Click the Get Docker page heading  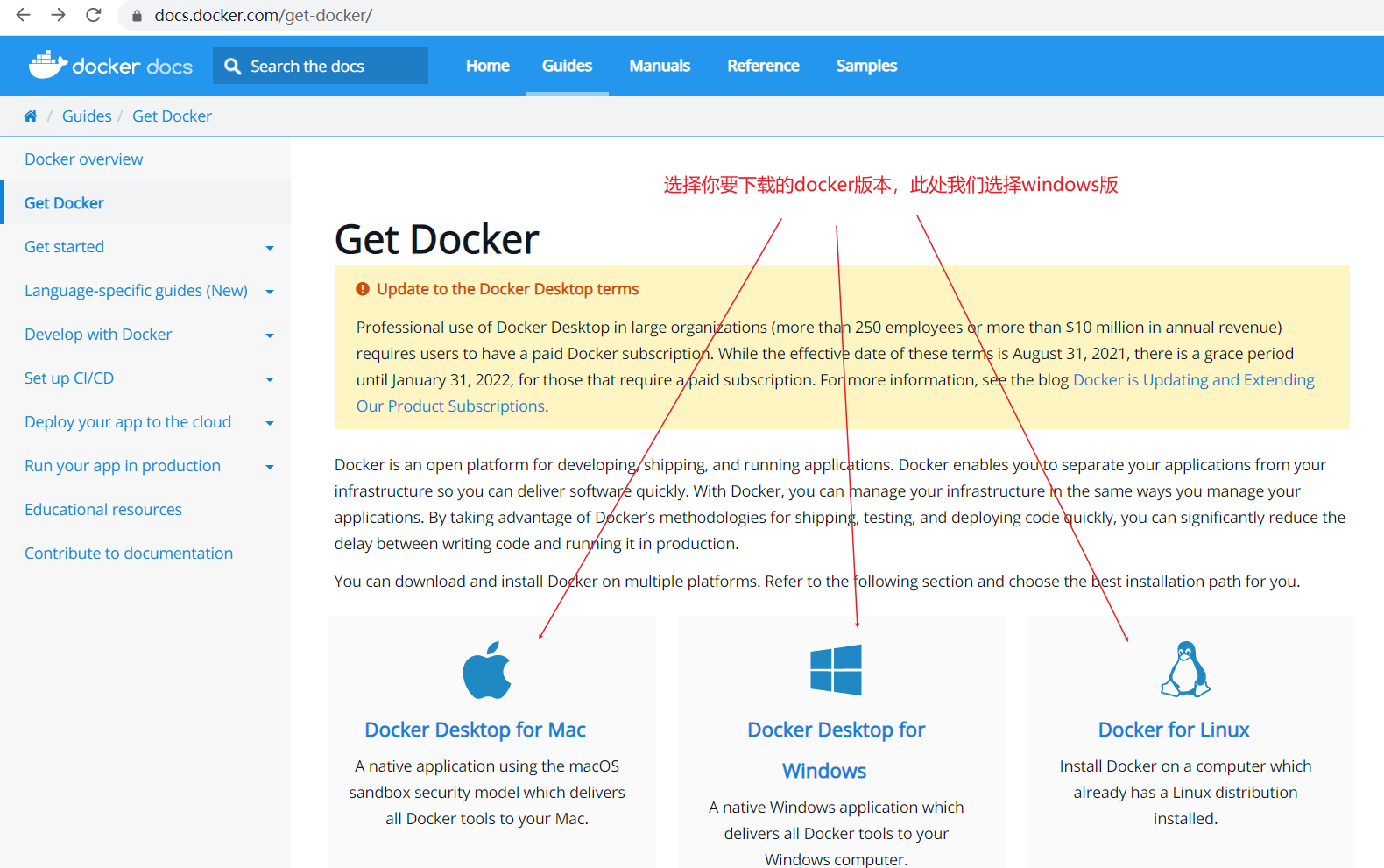pyautogui.click(x=437, y=240)
